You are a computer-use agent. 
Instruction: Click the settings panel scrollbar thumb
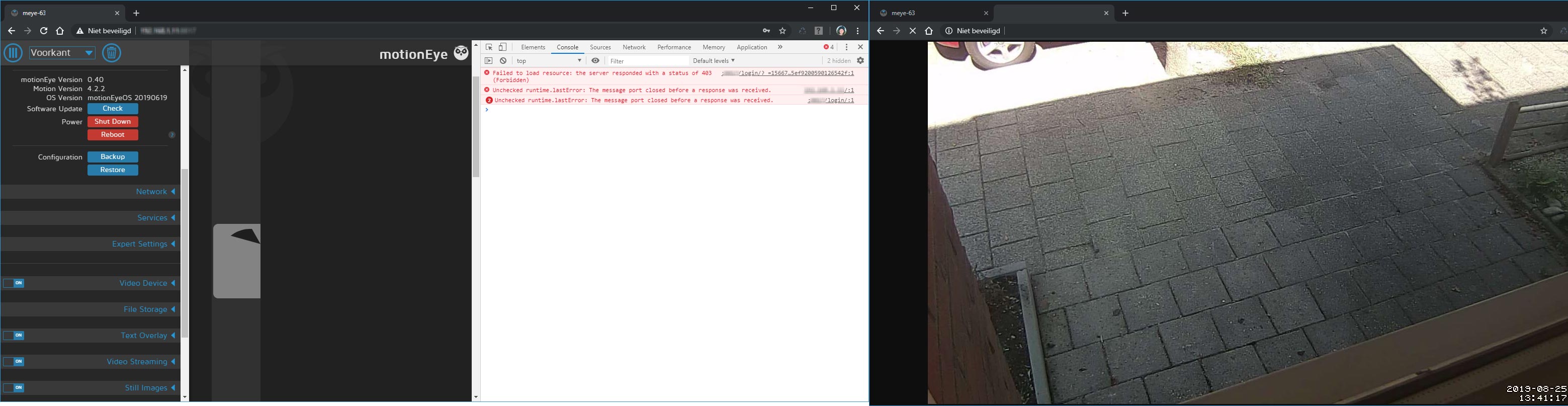coord(185,253)
